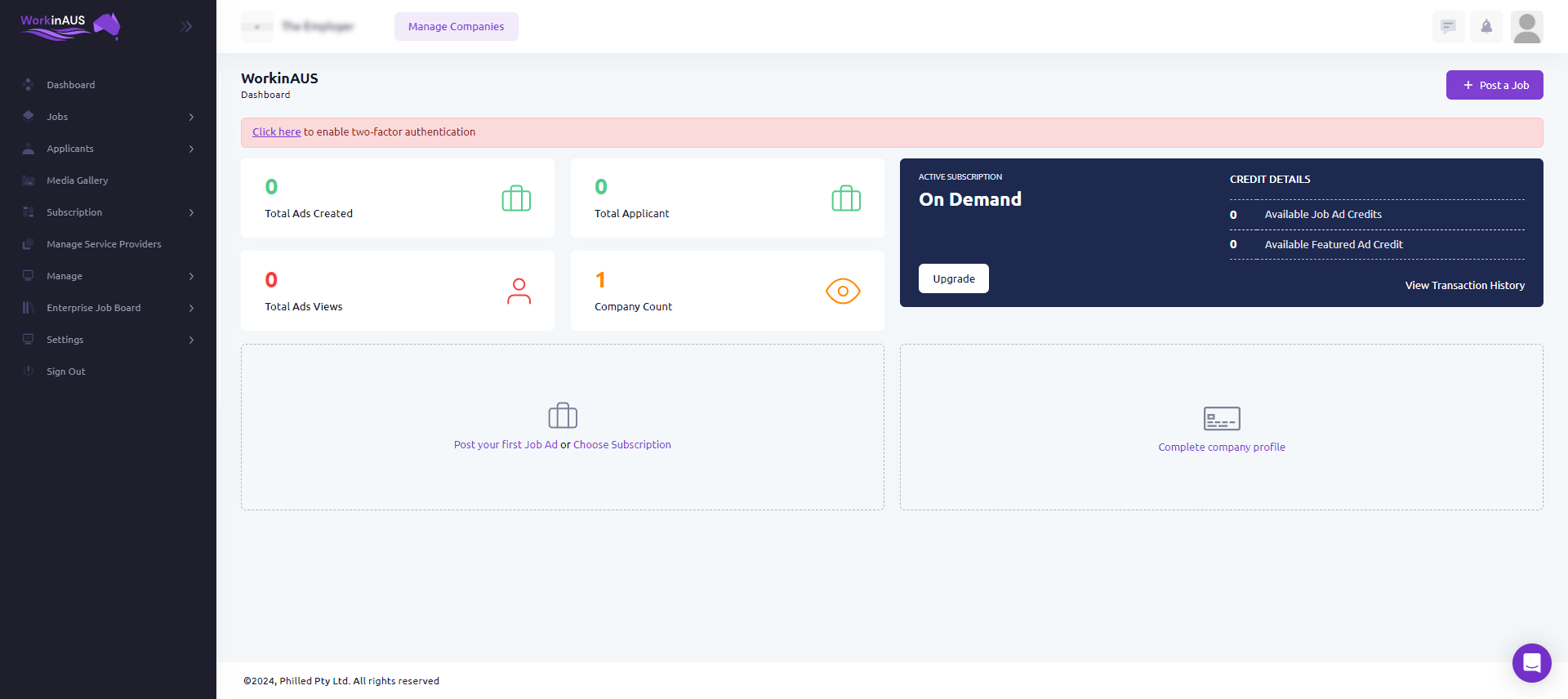Select Sign Out in sidebar
1568x699 pixels.
(65, 372)
